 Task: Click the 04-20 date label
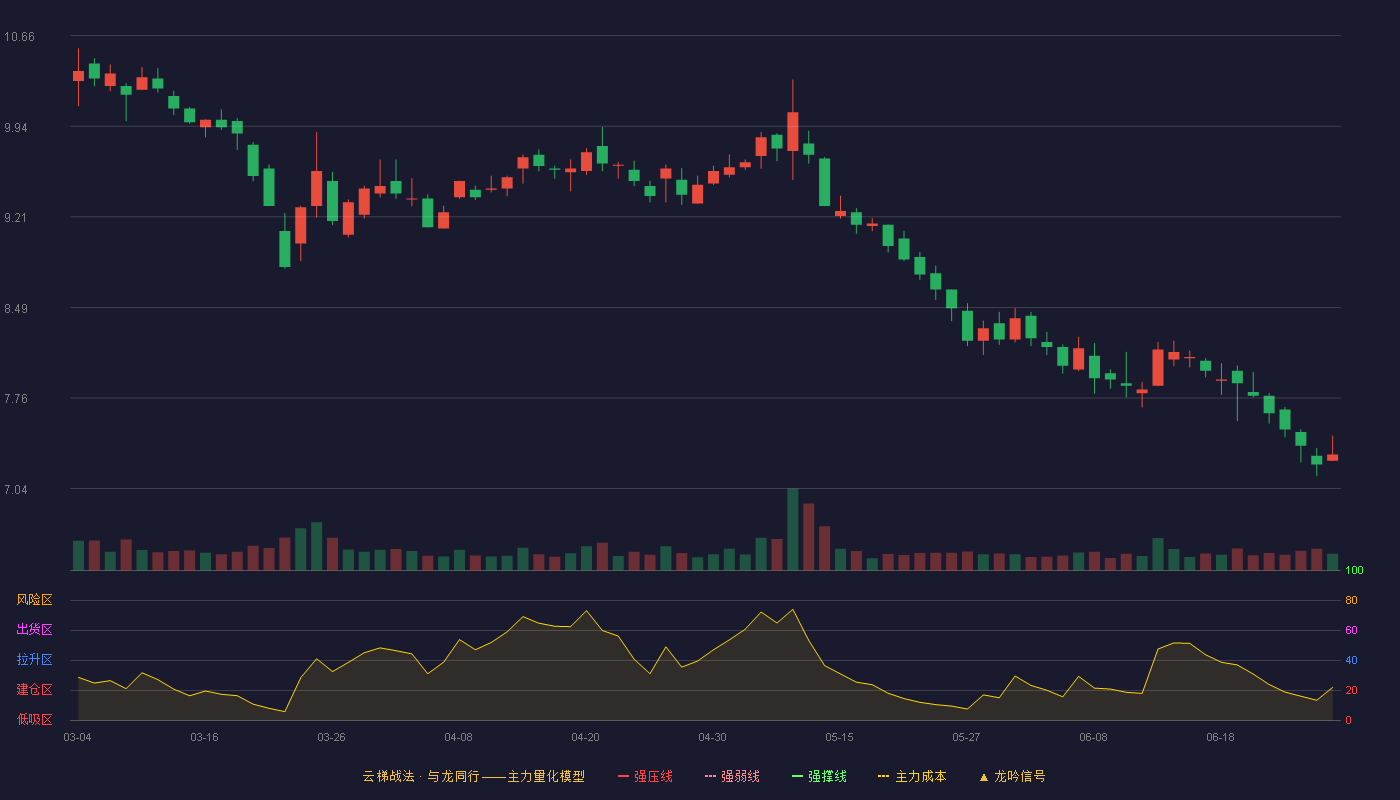pos(585,737)
